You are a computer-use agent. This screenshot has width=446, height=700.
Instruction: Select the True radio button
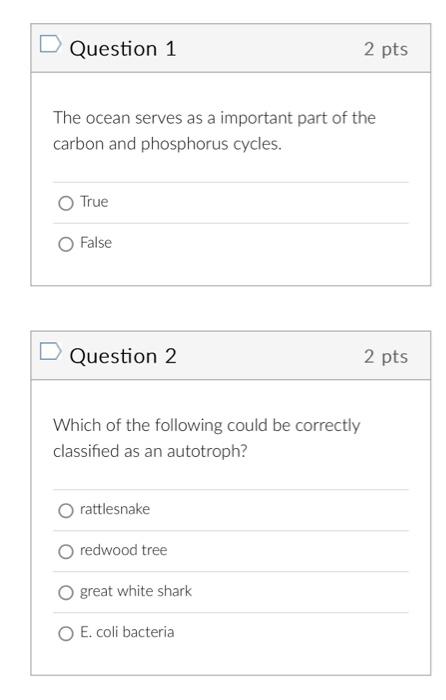pos(66,203)
